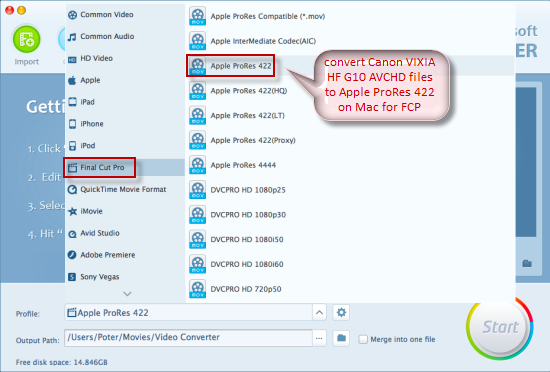Open the iPhone presets category

(125, 124)
